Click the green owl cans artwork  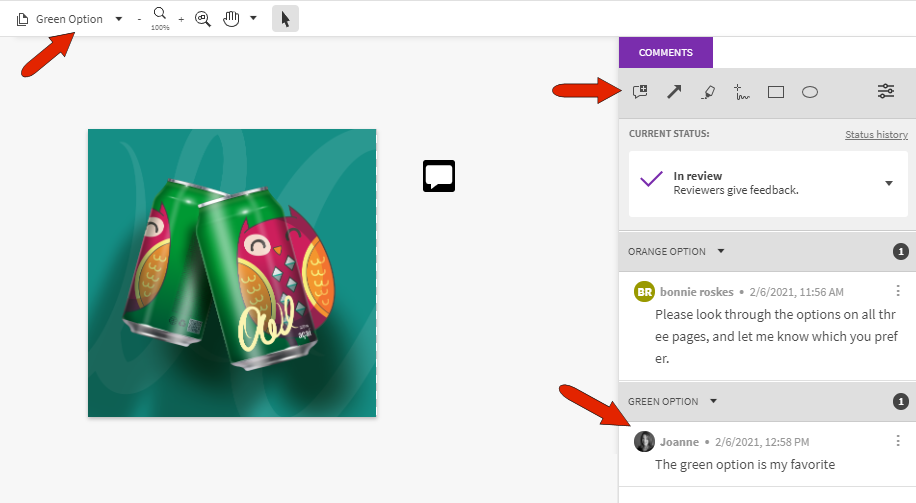[x=232, y=273]
